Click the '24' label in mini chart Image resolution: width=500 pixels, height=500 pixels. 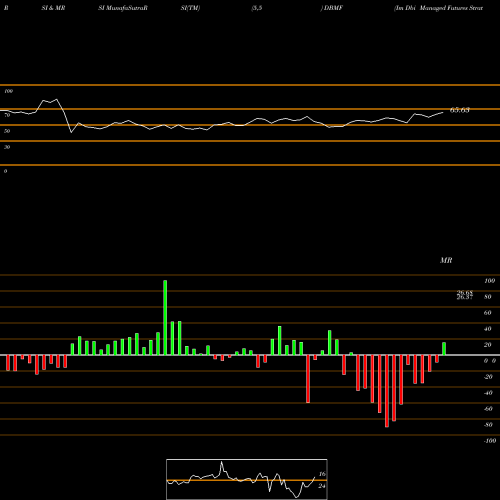(x=322, y=486)
